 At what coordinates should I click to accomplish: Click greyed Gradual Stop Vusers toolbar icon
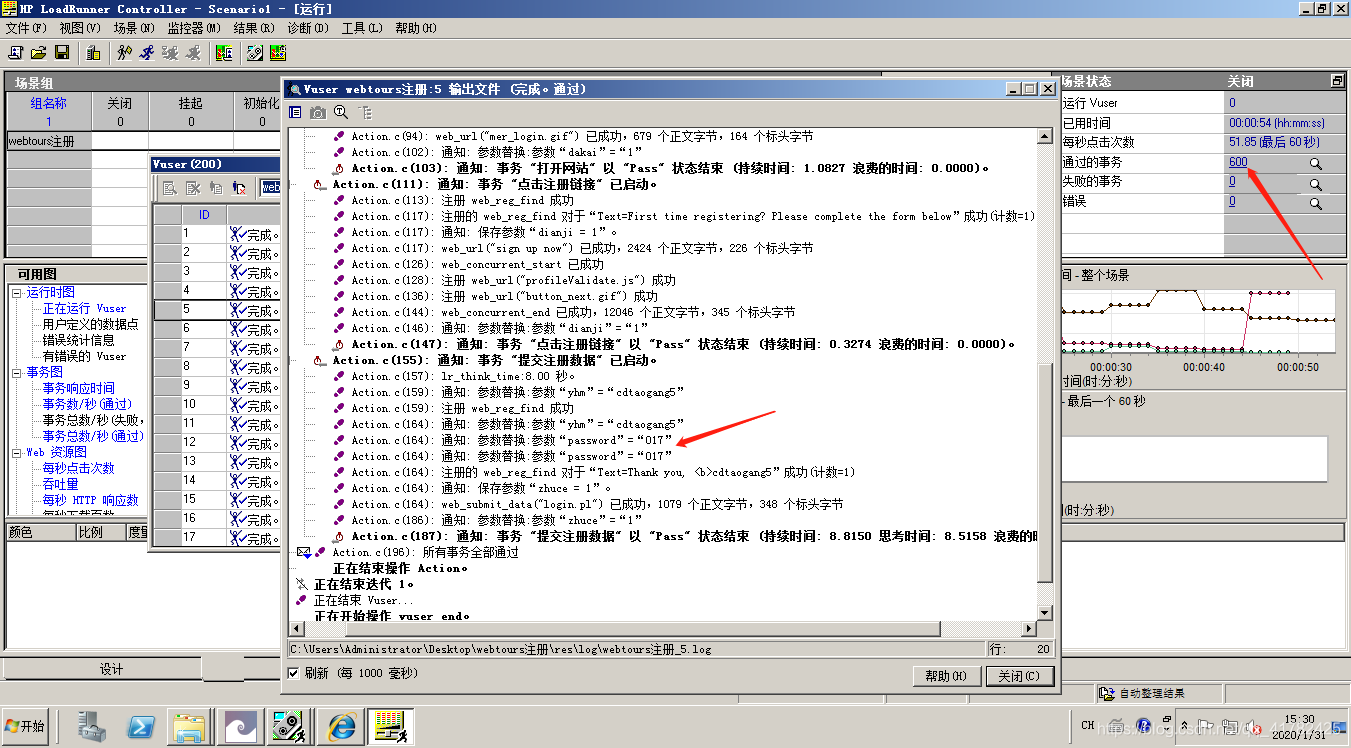(x=170, y=53)
